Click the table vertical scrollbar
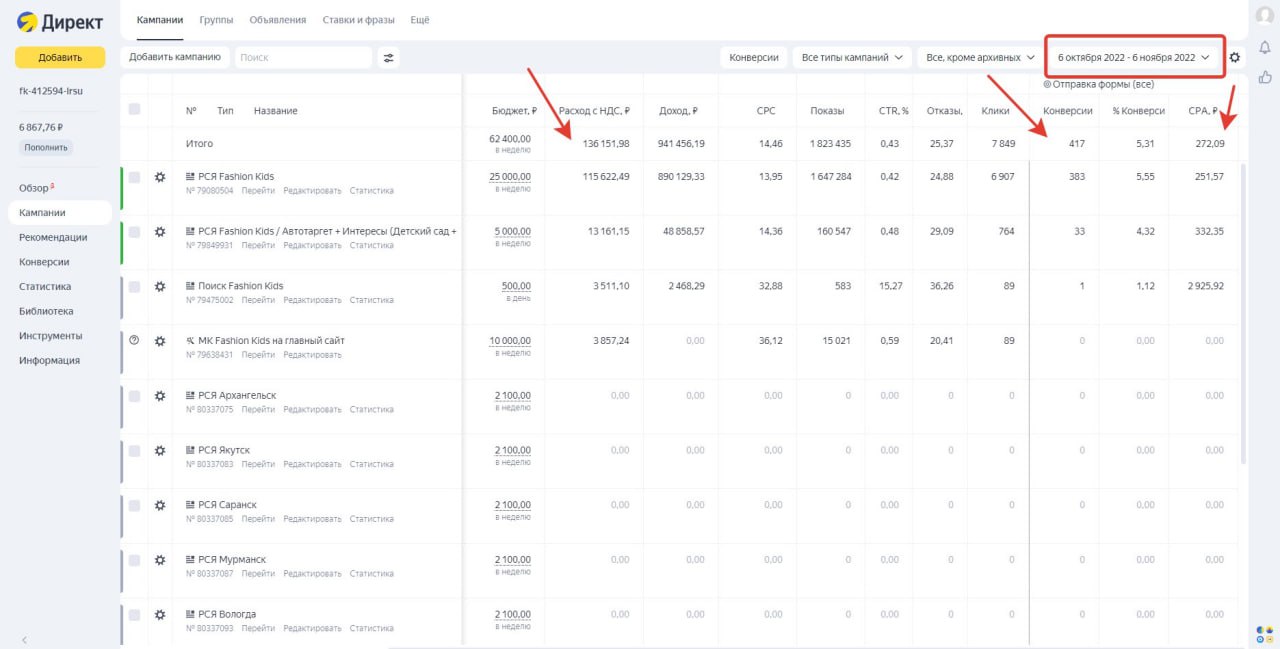 [1244, 314]
